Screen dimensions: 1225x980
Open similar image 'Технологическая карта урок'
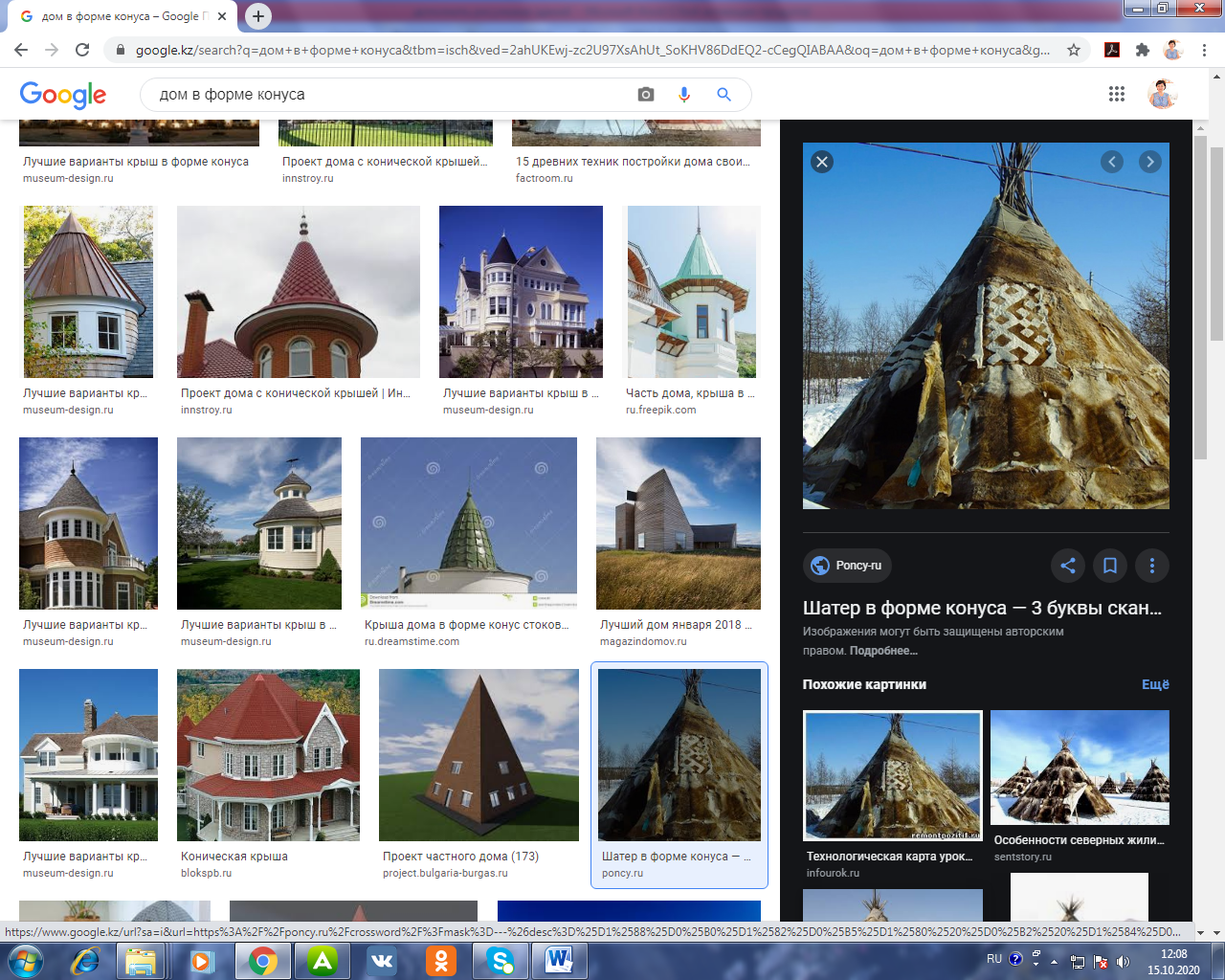pyautogui.click(x=892, y=776)
